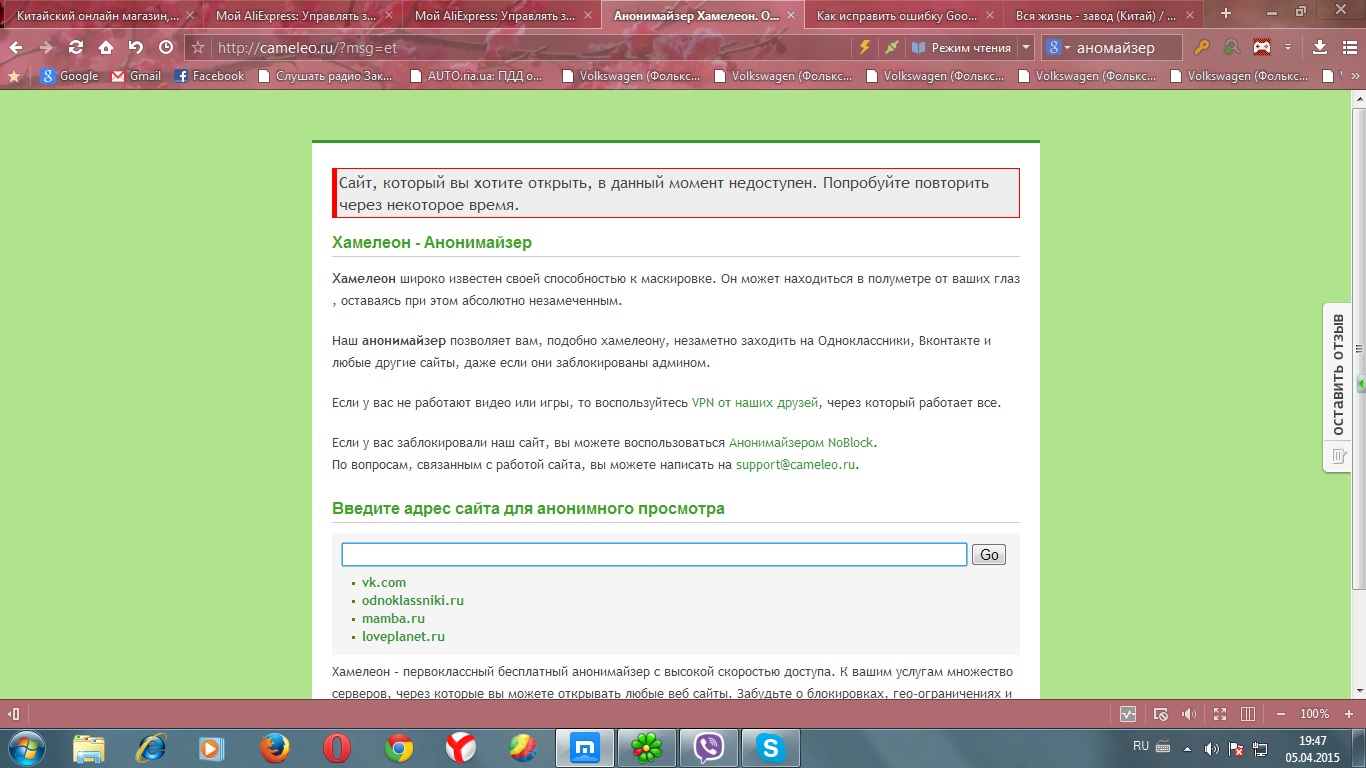Expand the Режим чтения dropdown arrow
Viewport: 1366px width, 768px height.
[x=1026, y=47]
